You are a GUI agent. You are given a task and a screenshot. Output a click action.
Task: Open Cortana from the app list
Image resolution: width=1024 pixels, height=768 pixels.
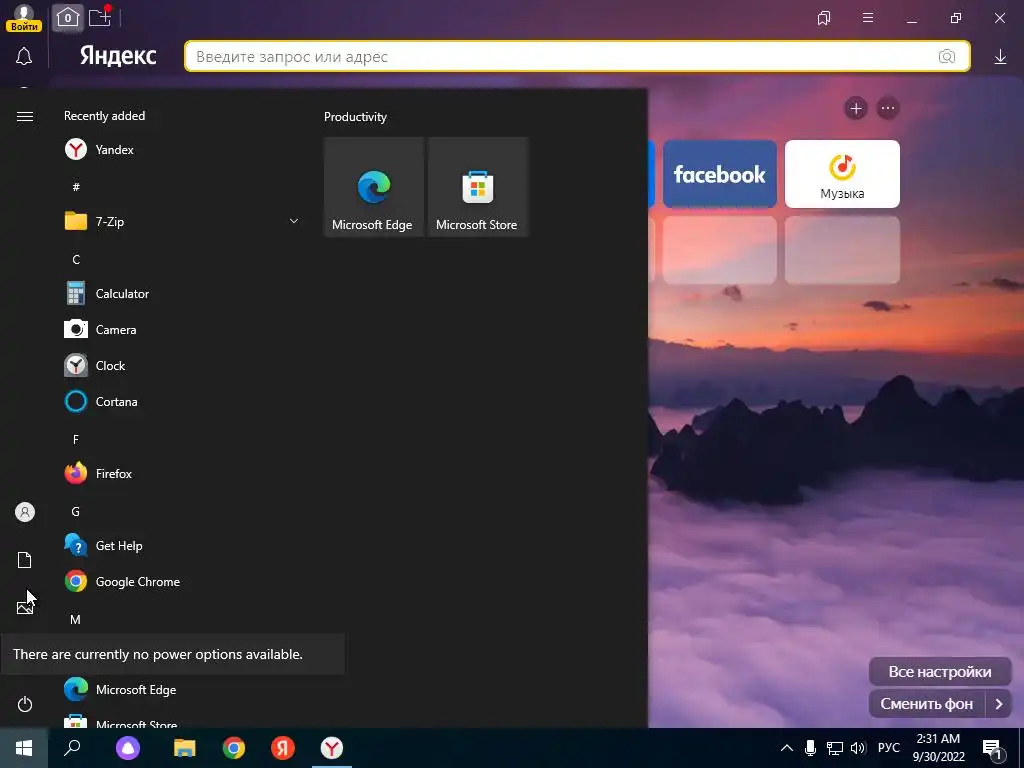pyautogui.click(x=183, y=402)
